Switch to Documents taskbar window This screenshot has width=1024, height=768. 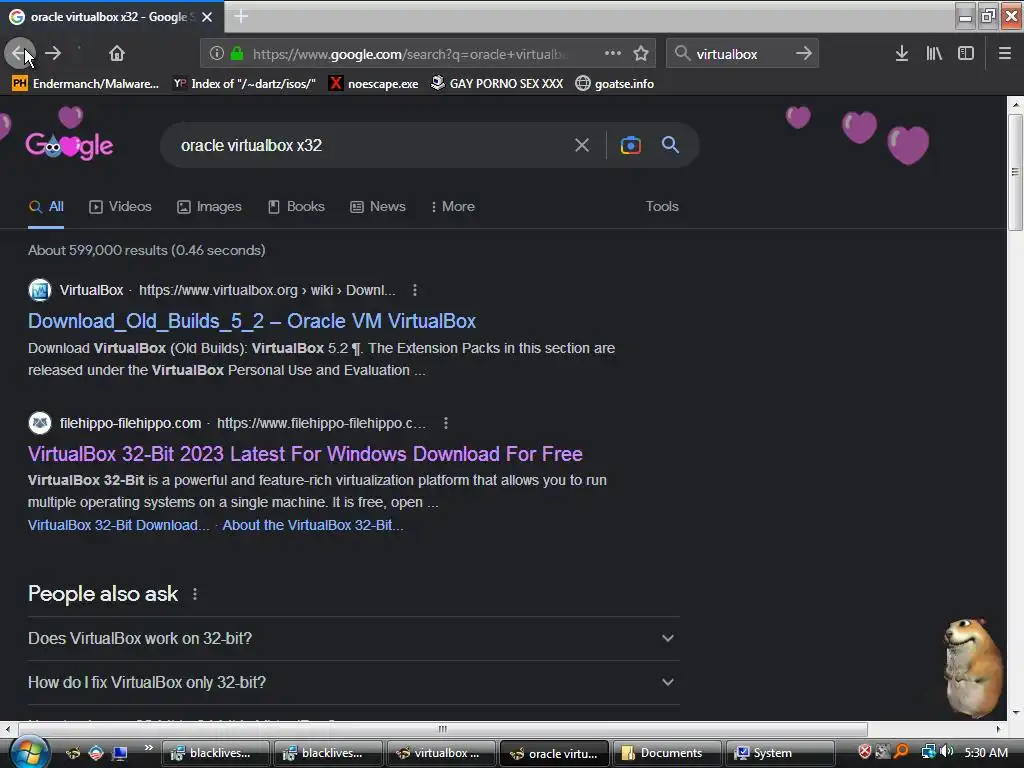667,753
